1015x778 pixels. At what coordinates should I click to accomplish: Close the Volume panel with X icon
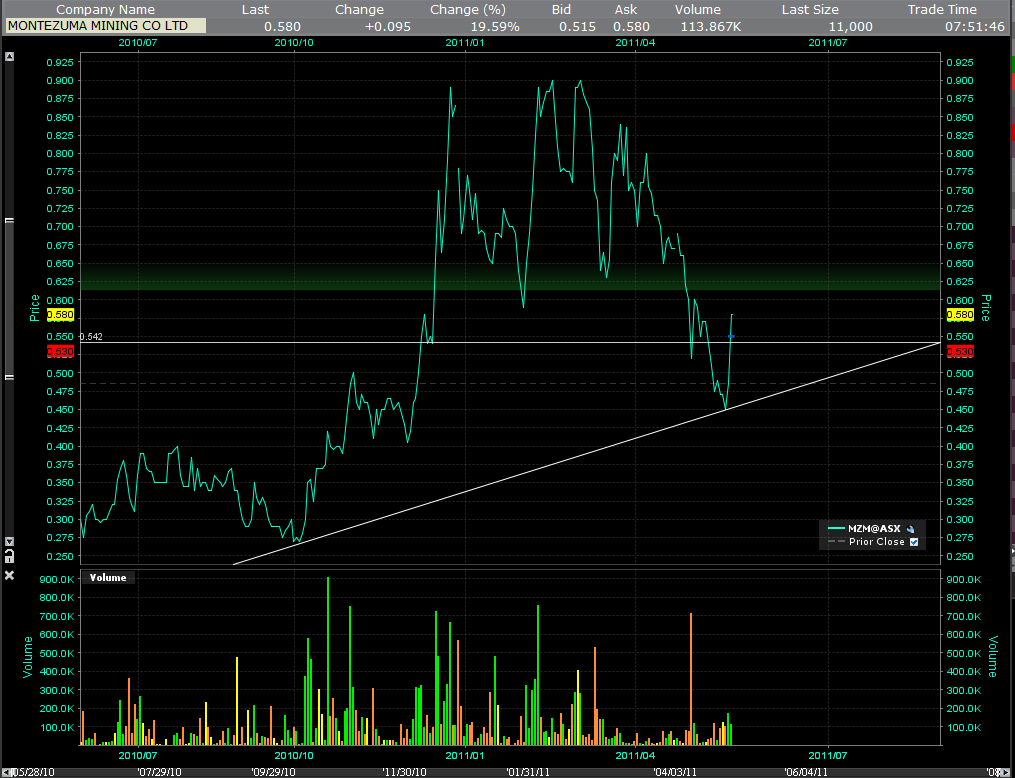(x=10, y=576)
